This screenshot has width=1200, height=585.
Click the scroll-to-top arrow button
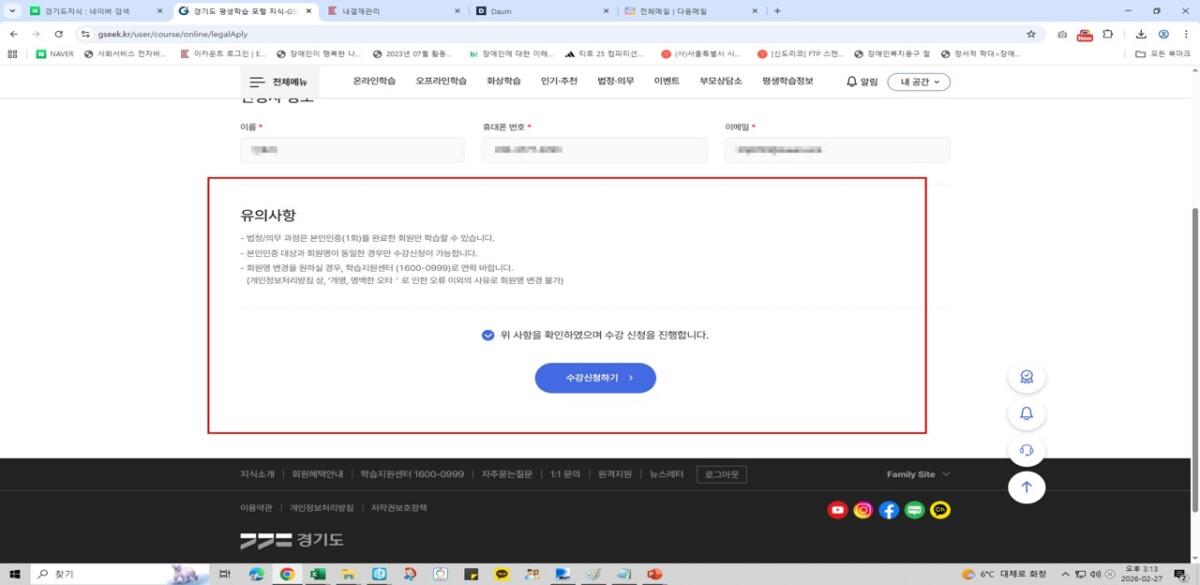pos(1026,486)
